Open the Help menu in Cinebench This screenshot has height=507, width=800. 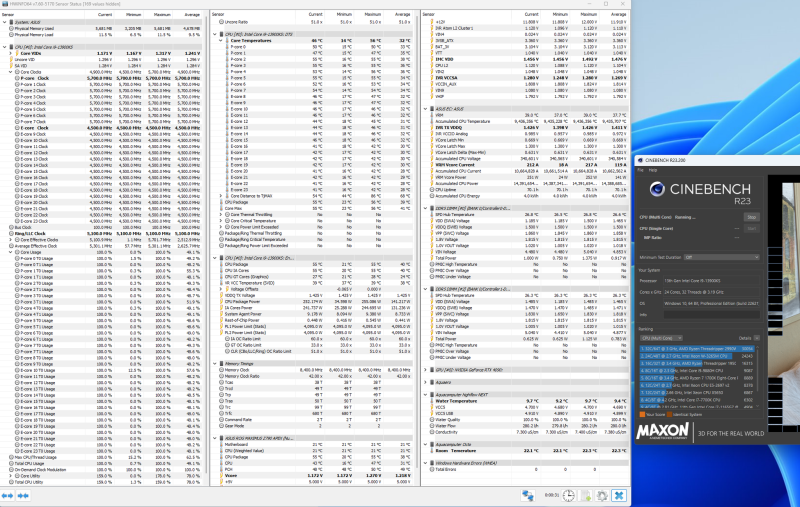tap(653, 170)
